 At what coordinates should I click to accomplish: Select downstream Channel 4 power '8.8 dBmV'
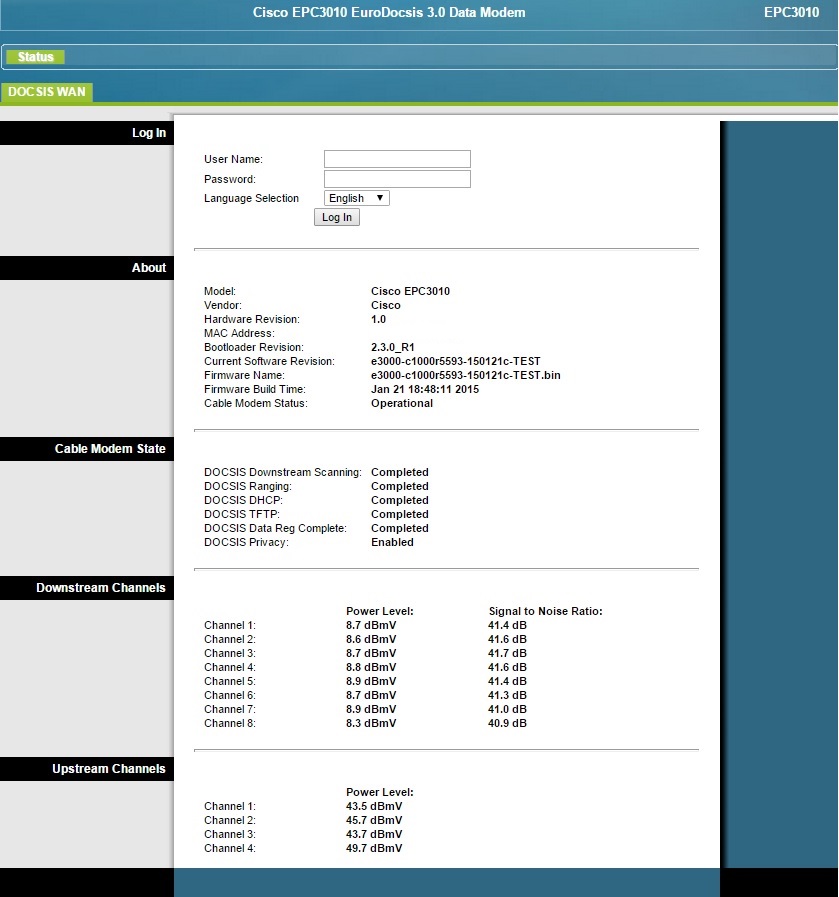point(371,668)
